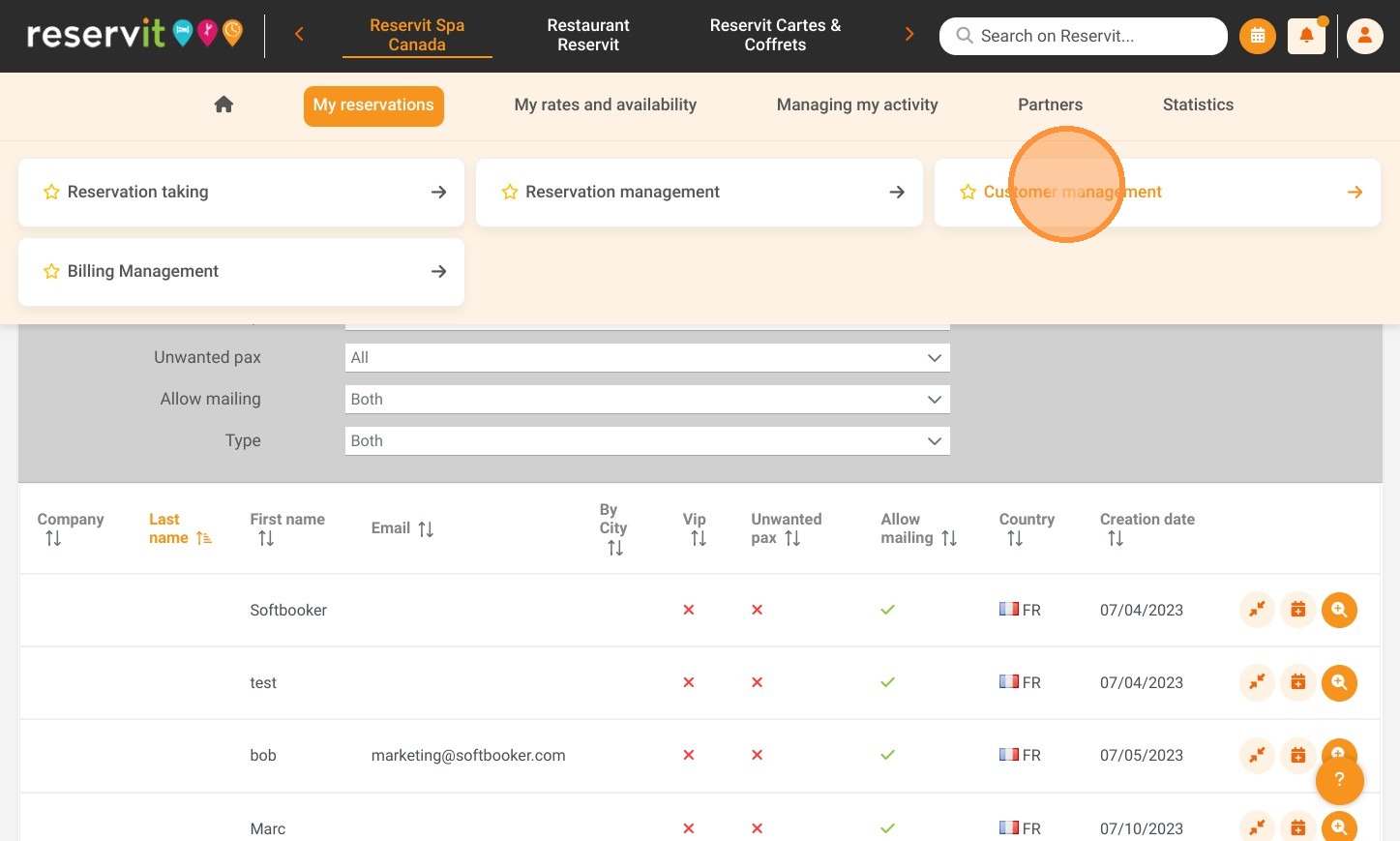Open the help question mark button
Viewport: 1400px width, 841px height.
tap(1339, 780)
